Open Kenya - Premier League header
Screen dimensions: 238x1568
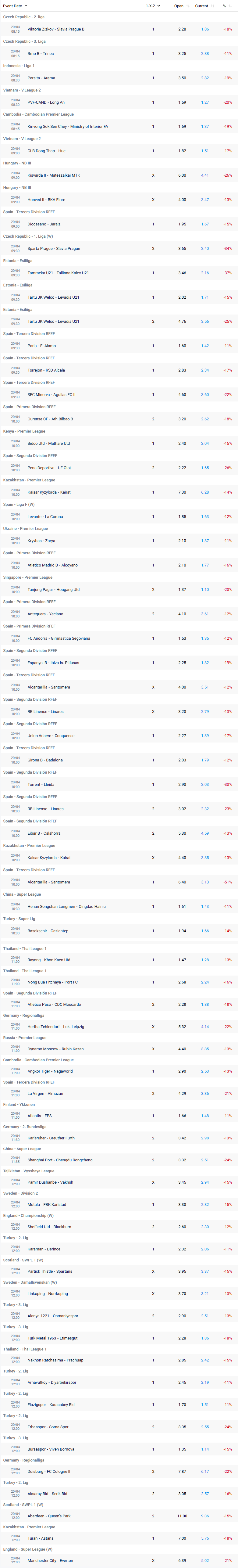[x=24, y=431]
